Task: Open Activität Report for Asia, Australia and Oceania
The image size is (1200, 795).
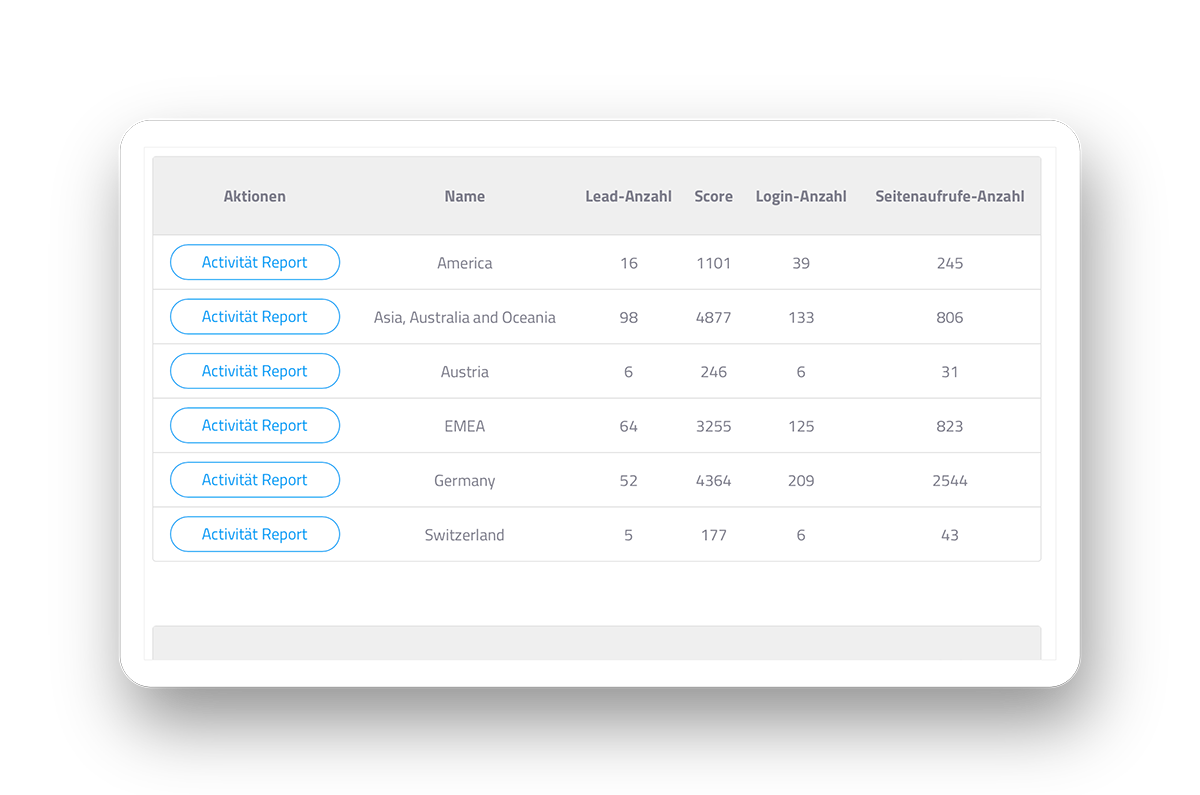Action: [255, 317]
